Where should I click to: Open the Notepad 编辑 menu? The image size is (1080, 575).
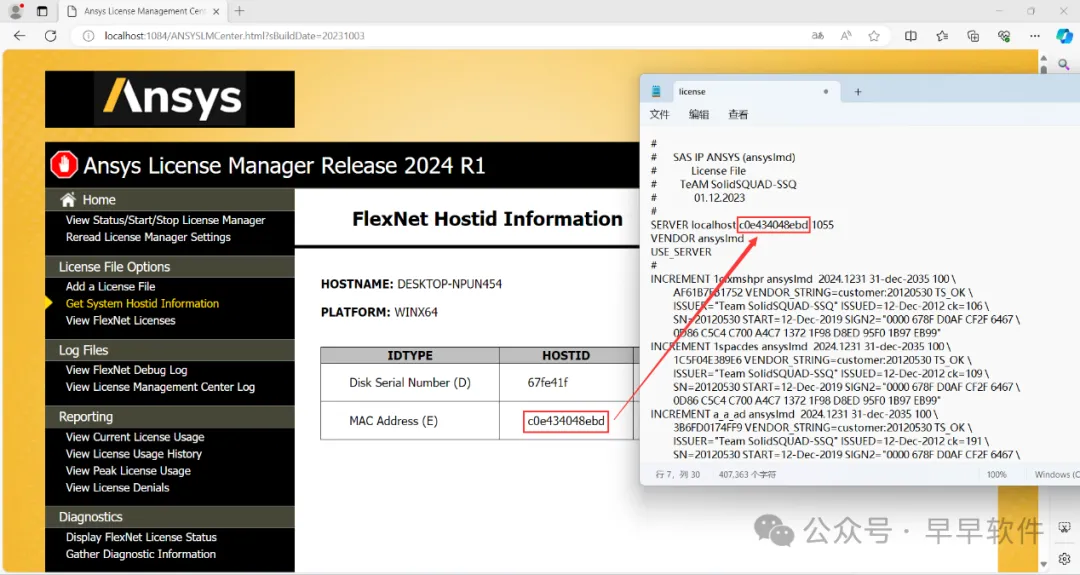click(x=698, y=114)
